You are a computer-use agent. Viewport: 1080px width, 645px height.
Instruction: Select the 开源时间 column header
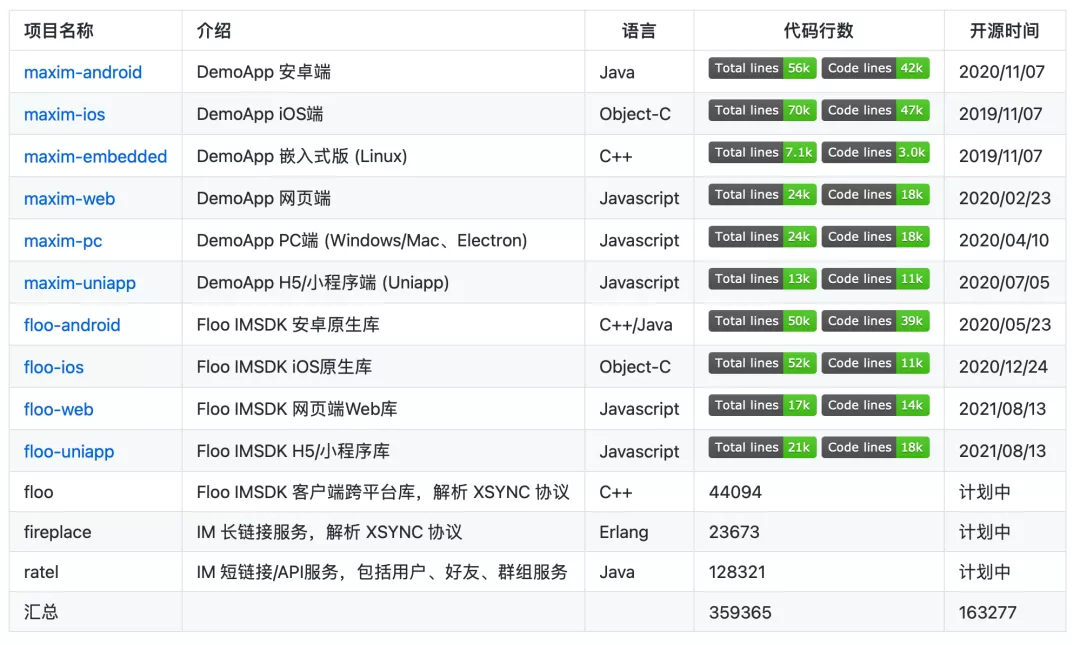click(x=1004, y=30)
